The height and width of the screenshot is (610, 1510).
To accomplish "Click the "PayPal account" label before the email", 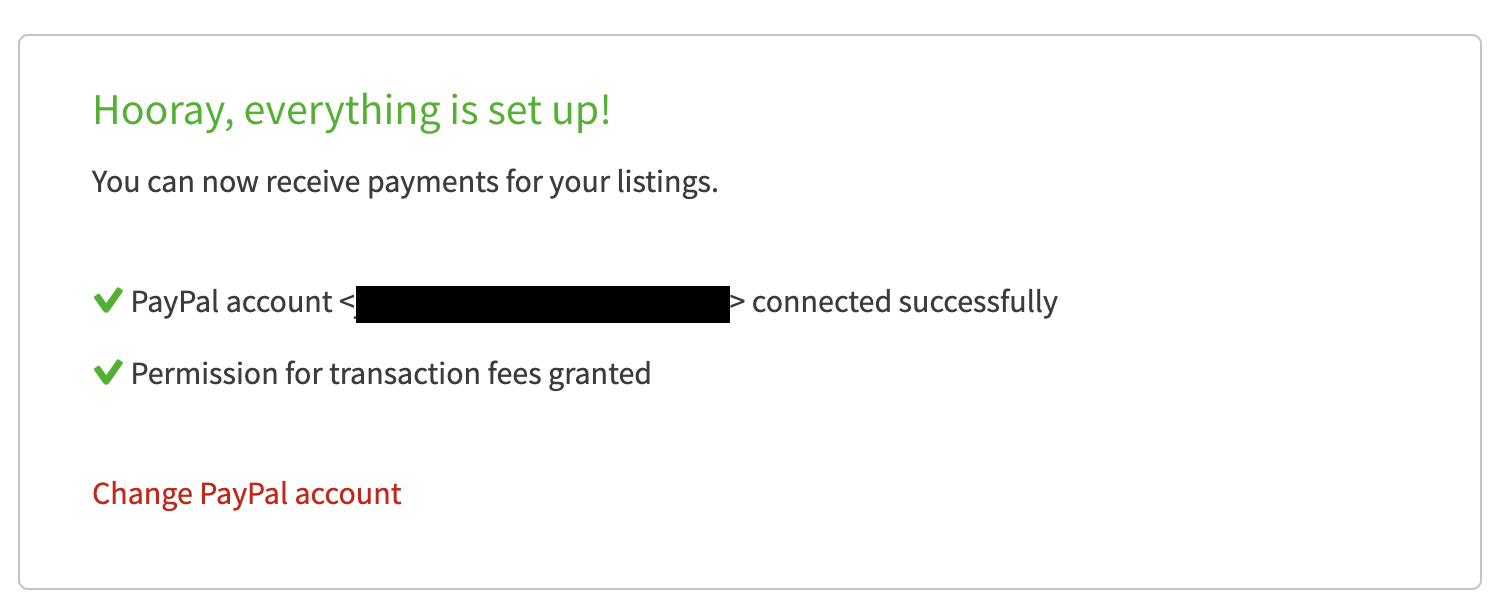I will (231, 301).
